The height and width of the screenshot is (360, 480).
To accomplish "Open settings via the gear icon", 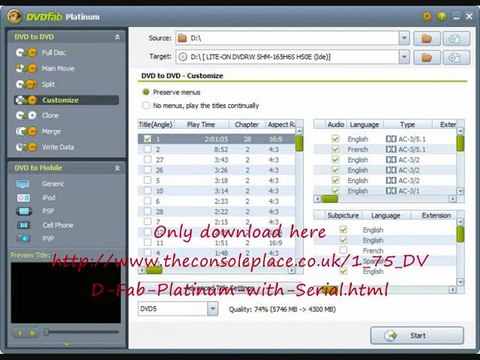I will pos(427,16).
